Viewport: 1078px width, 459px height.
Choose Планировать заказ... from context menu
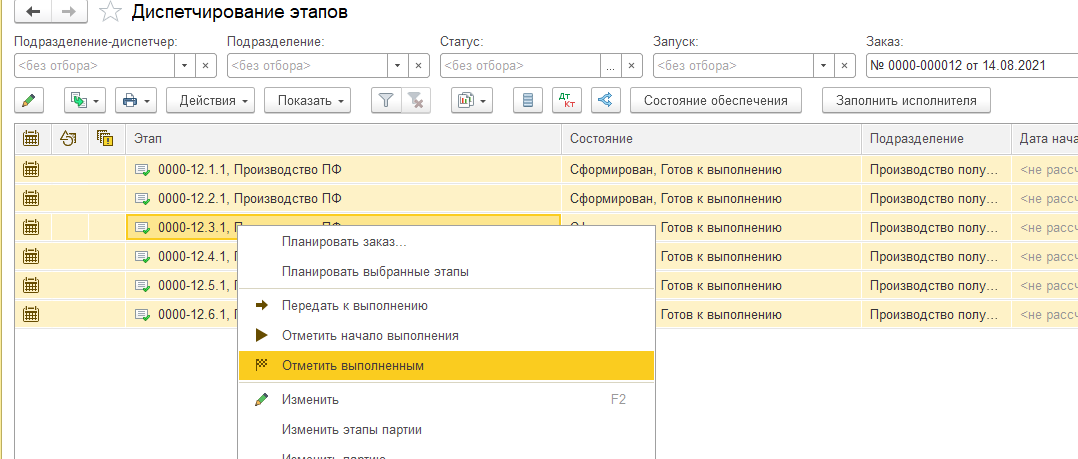point(446,241)
